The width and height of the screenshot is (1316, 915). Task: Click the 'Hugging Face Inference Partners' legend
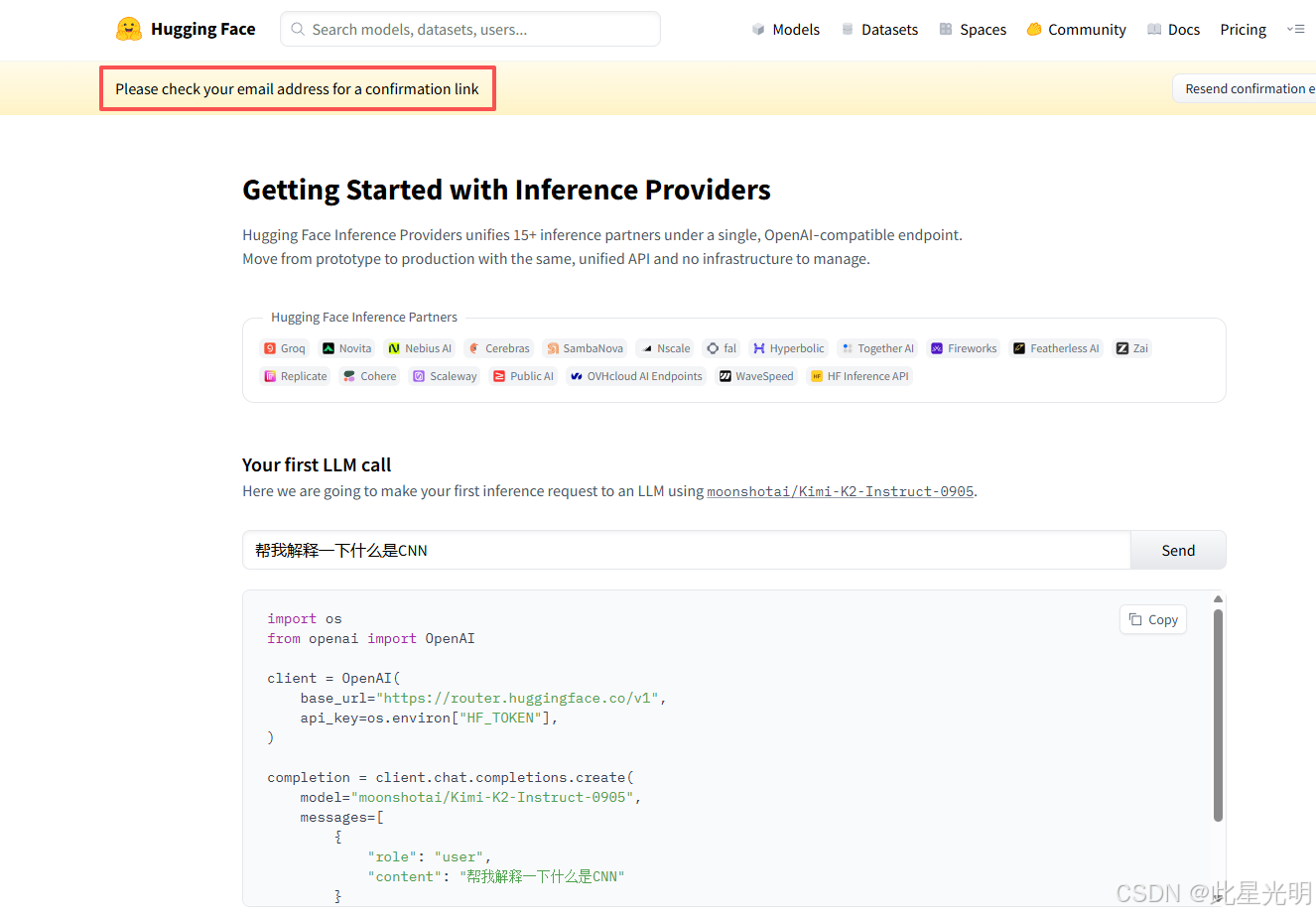tap(364, 317)
